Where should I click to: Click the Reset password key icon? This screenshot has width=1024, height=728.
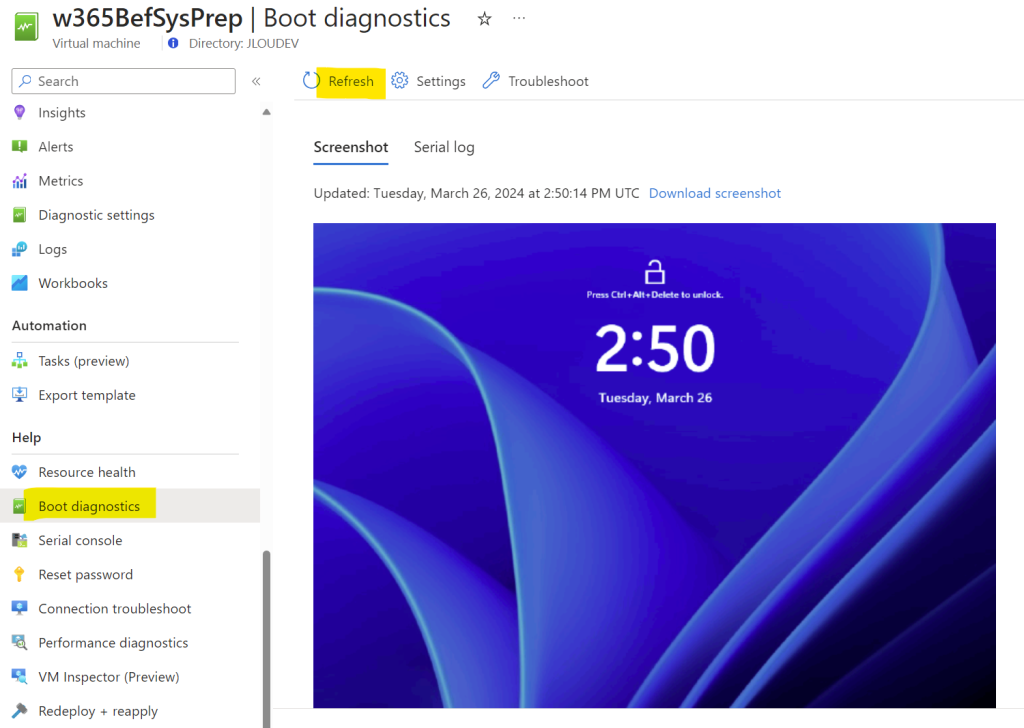pos(20,574)
